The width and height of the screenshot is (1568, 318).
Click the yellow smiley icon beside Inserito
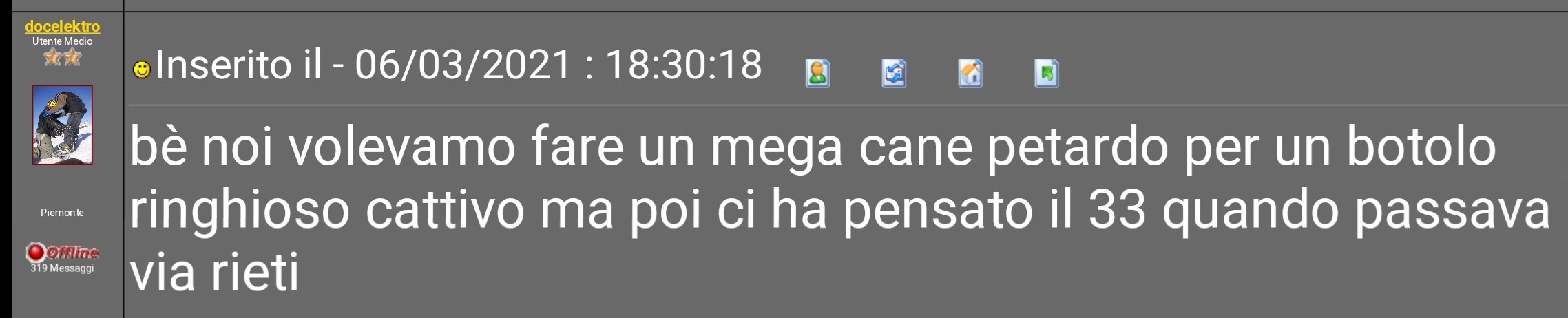pos(142,70)
